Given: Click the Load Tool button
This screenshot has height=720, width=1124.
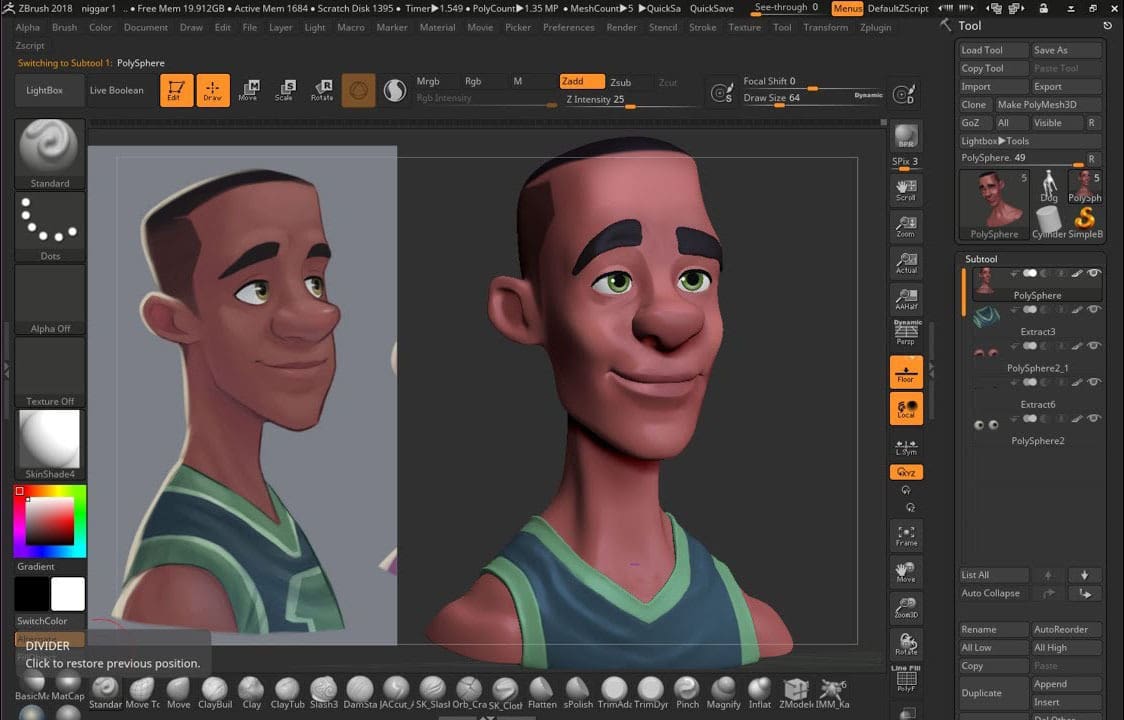Looking at the screenshot, I should click(x=994, y=50).
